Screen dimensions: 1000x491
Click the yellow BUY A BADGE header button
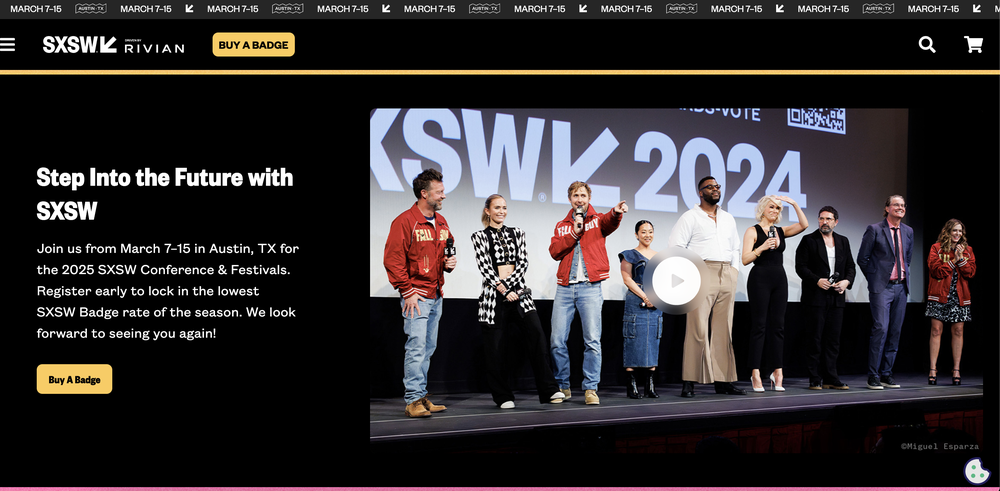[x=253, y=45]
